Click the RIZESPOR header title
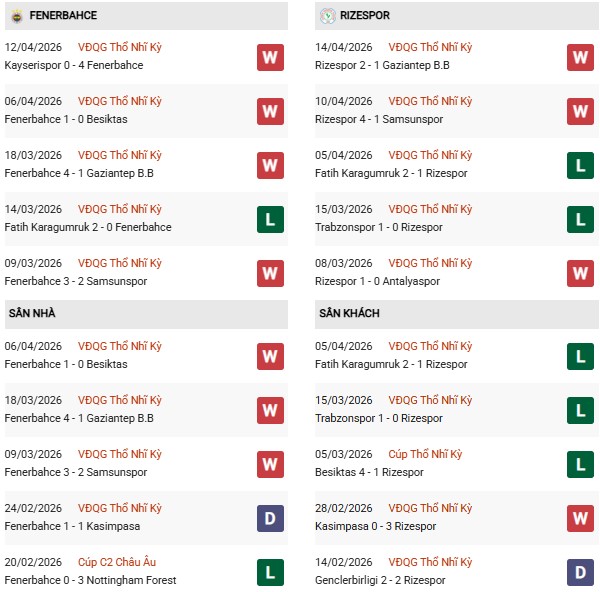Screen dimensions: 600x592 click(366, 16)
